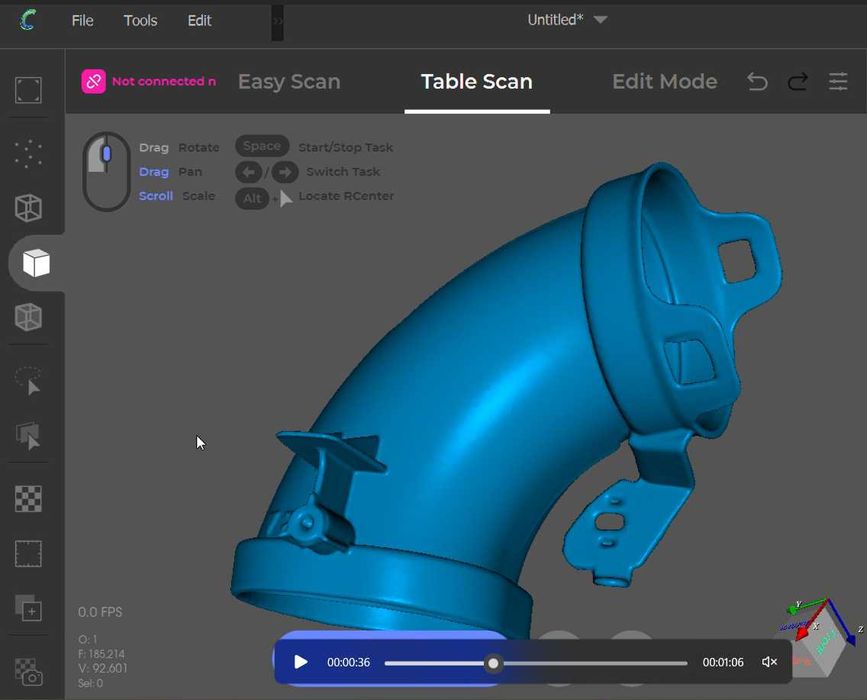Click the Switch Task hint label

[343, 172]
